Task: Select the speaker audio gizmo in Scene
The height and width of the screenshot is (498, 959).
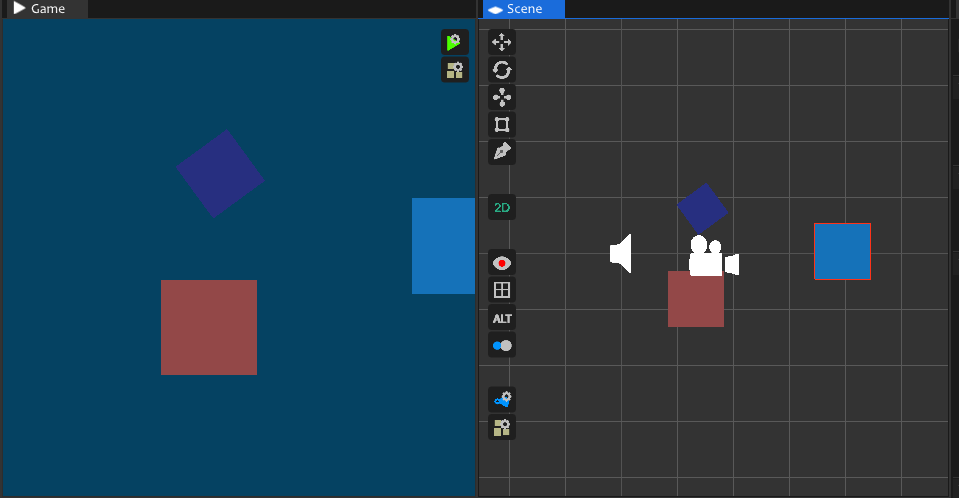Action: (621, 253)
